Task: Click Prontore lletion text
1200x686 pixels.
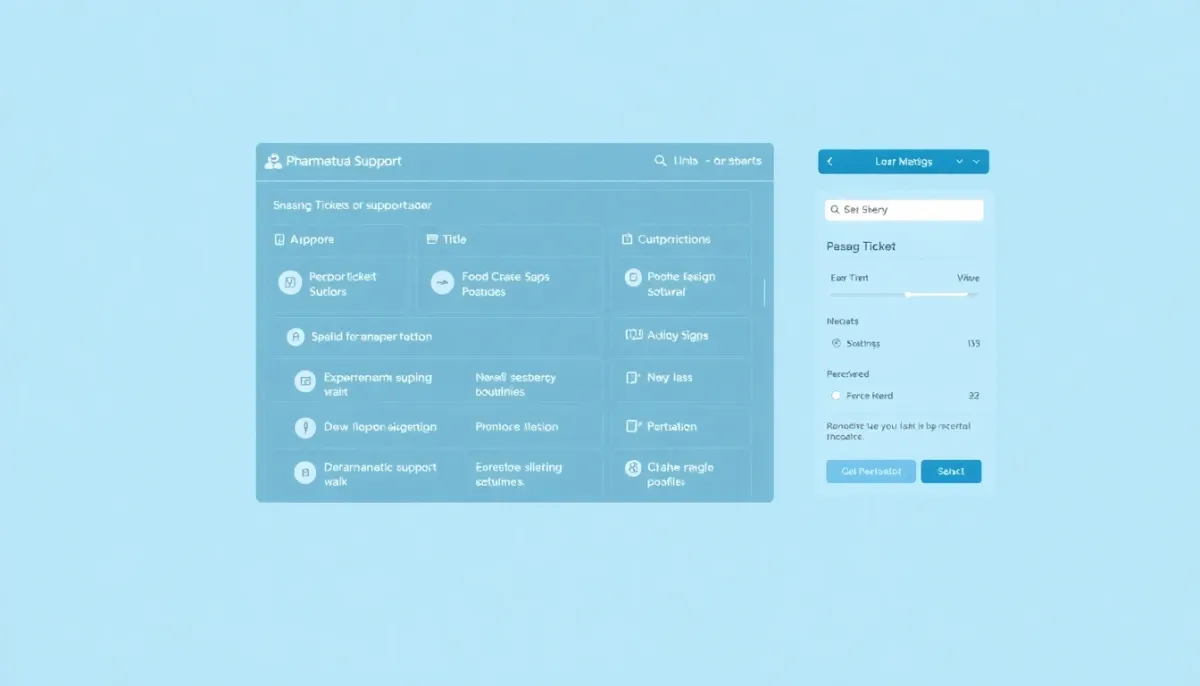Action: (x=517, y=427)
